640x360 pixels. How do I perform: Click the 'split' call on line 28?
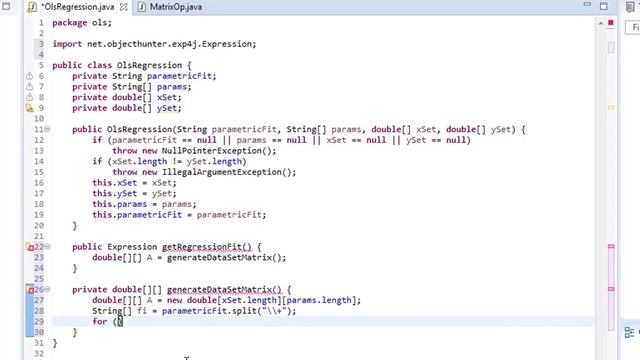click(244, 311)
